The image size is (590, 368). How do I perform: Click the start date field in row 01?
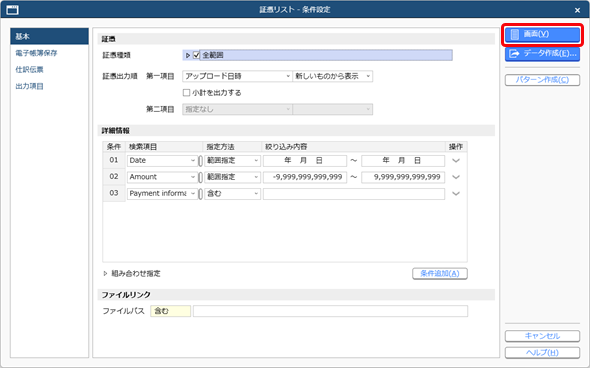305,161
